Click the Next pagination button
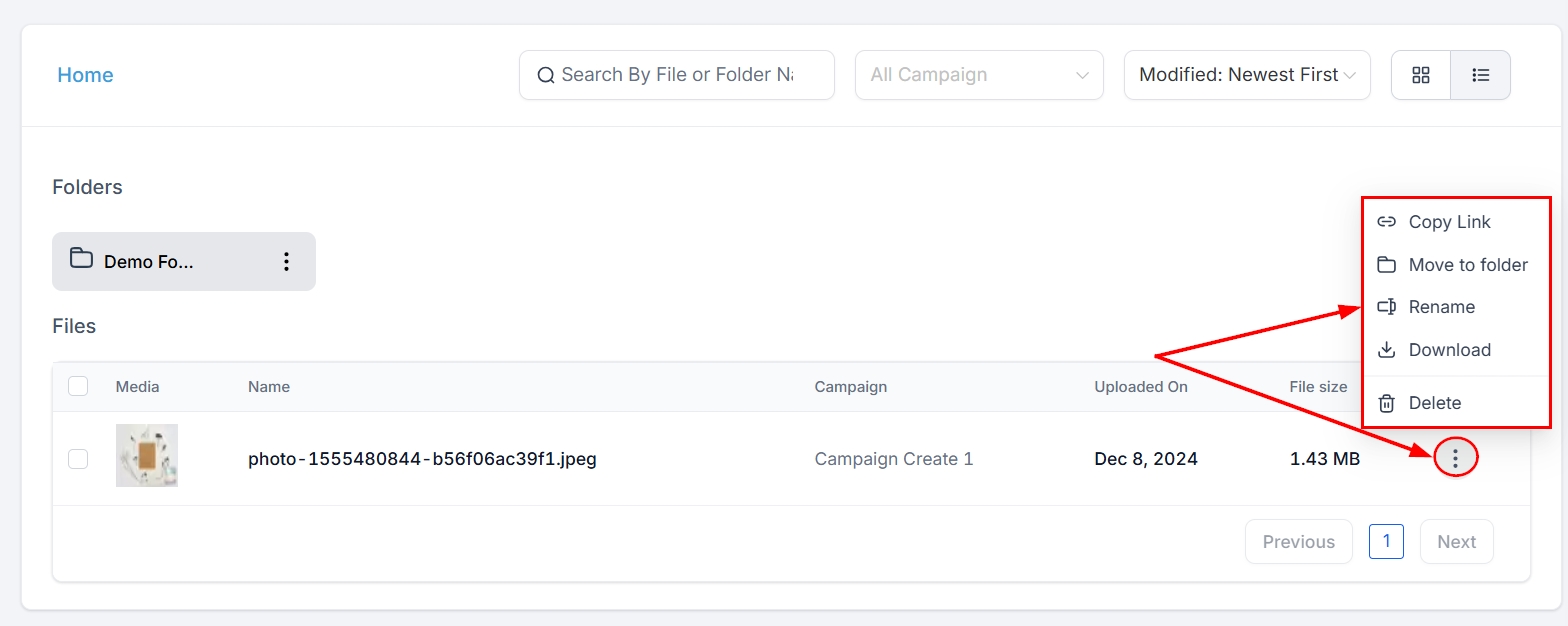Viewport: 1568px width, 626px height. (x=1456, y=541)
